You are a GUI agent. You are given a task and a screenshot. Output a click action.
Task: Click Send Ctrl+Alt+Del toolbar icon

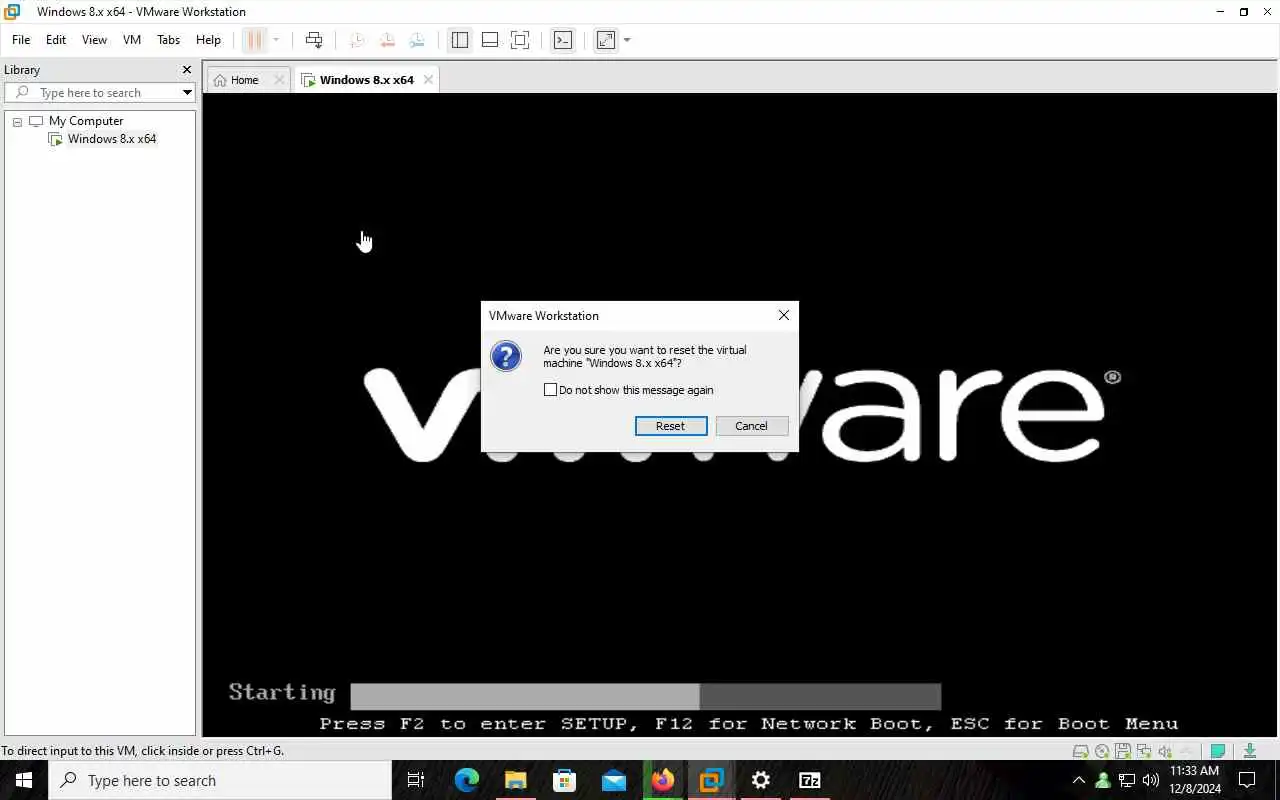coord(314,40)
